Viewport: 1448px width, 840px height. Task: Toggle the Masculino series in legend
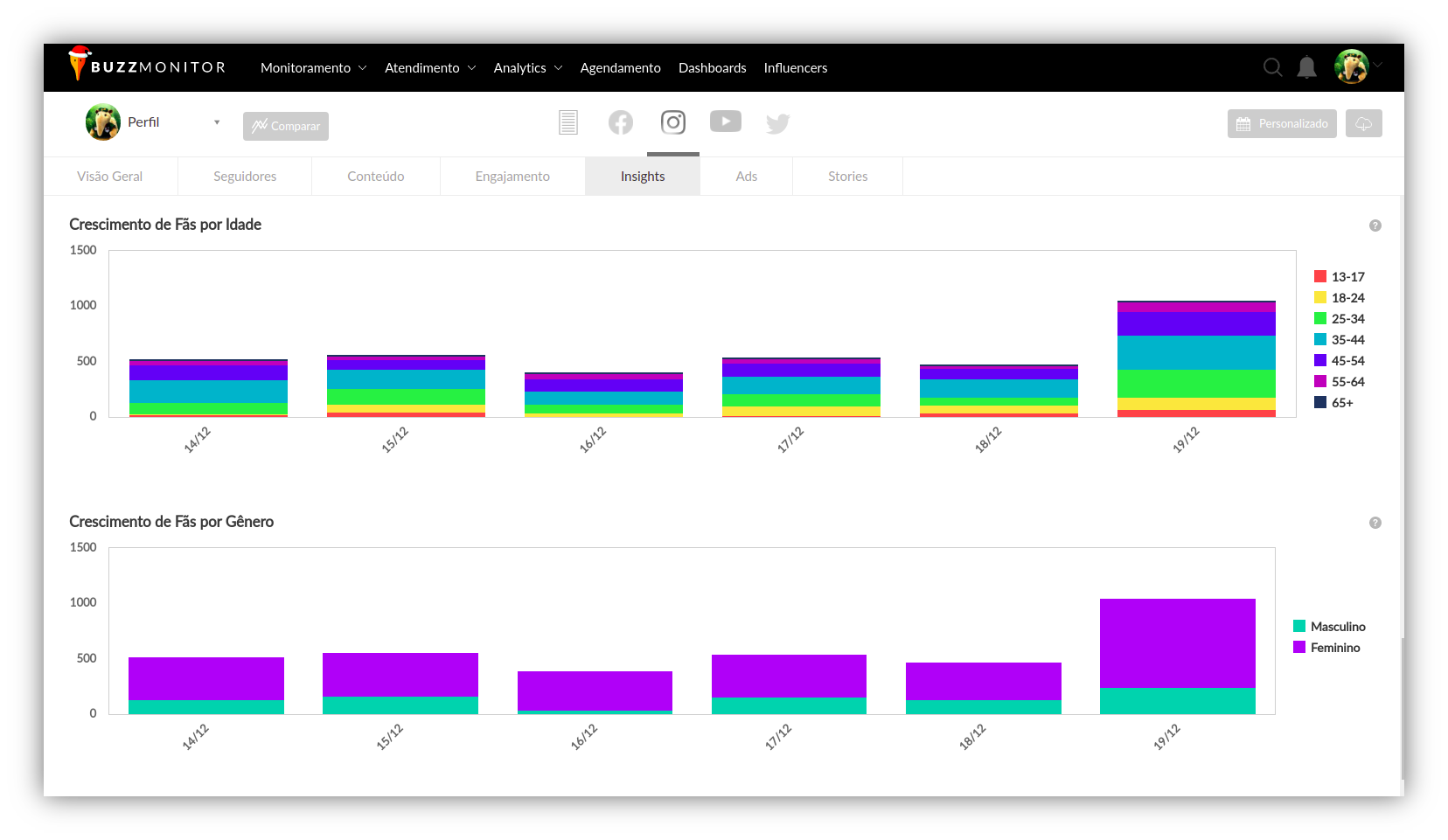point(1329,627)
